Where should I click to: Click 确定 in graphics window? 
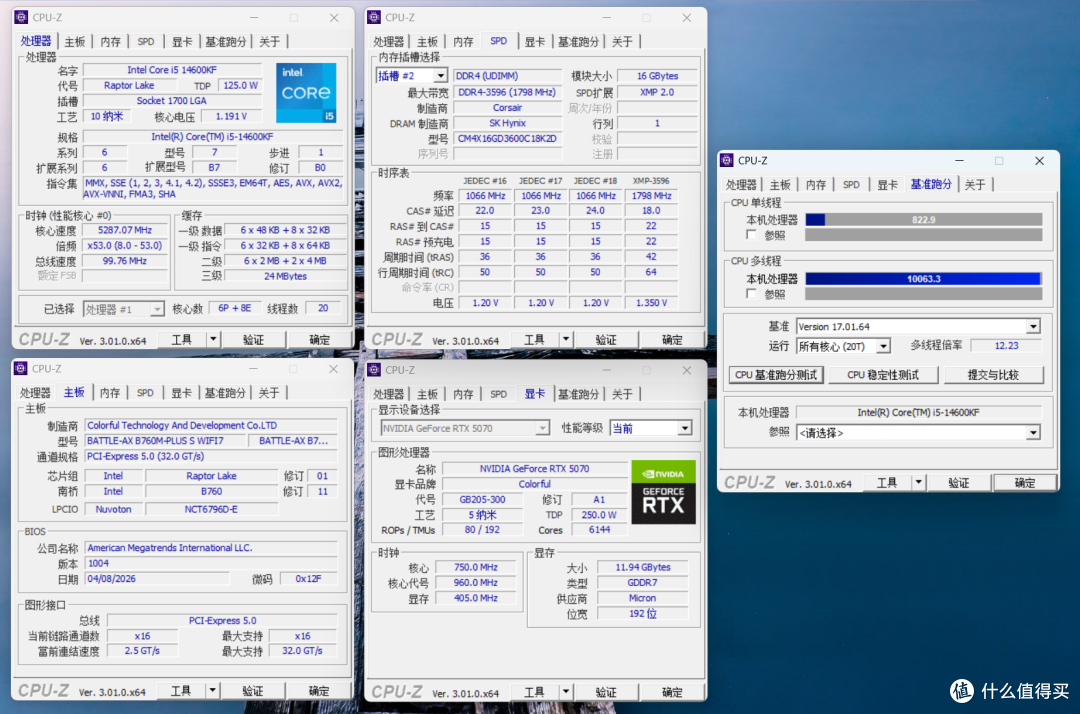pyautogui.click(x=672, y=692)
